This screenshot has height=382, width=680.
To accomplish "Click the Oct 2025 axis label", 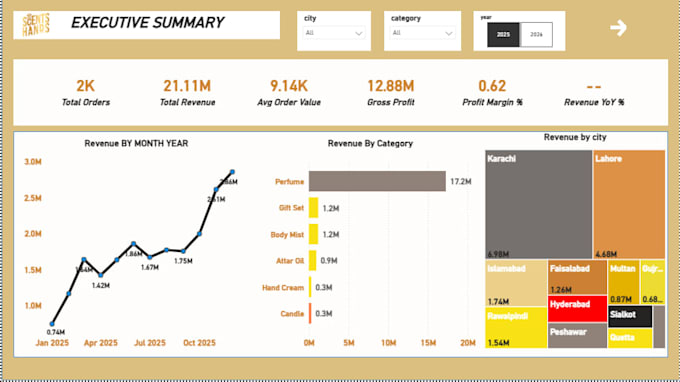I will 199,343.
